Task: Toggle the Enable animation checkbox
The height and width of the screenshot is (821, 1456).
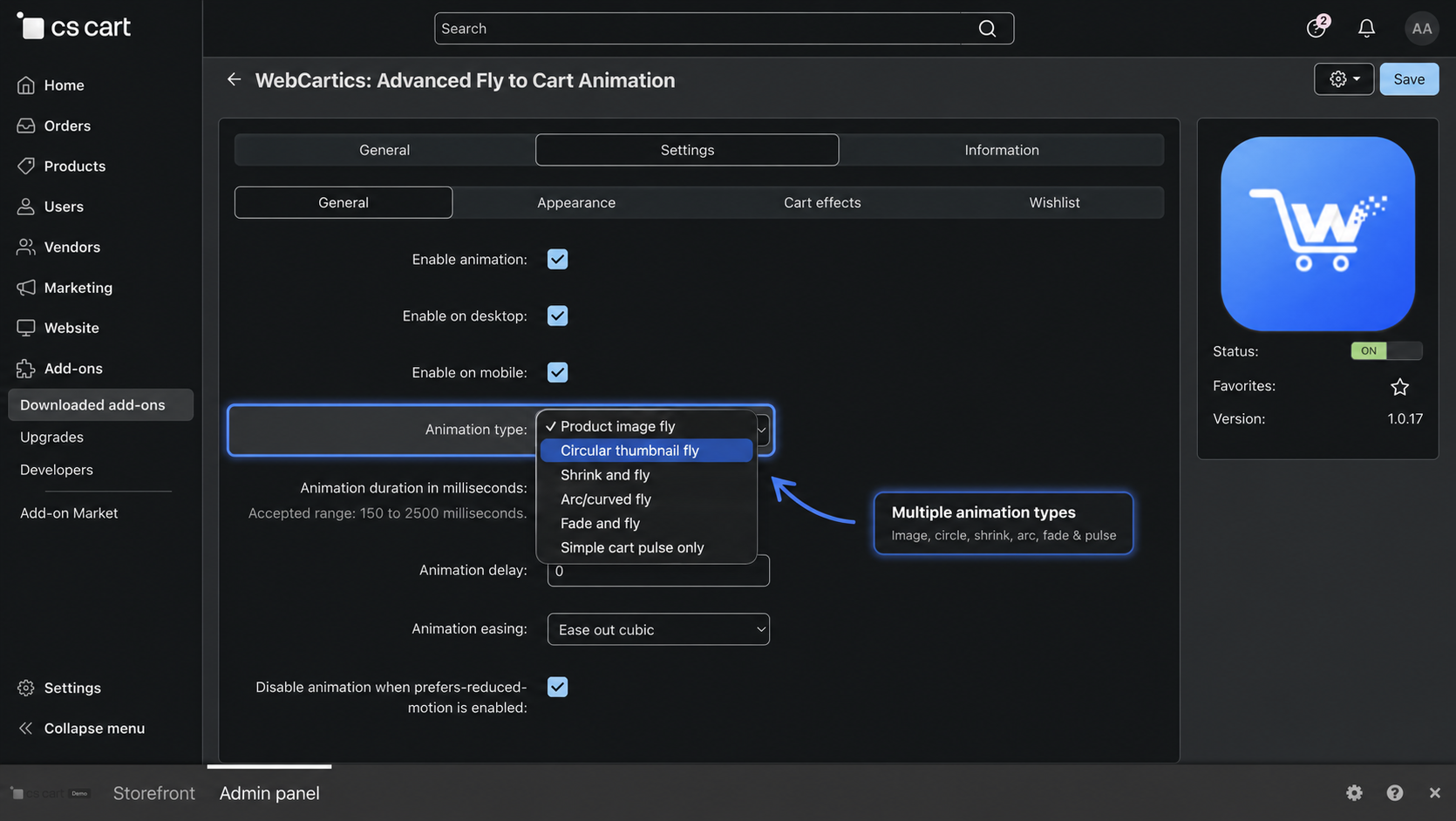Action: [557, 259]
